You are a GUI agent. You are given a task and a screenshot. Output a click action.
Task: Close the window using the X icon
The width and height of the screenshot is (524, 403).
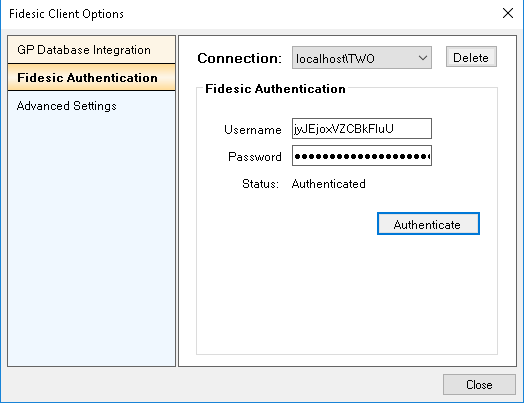(508, 13)
